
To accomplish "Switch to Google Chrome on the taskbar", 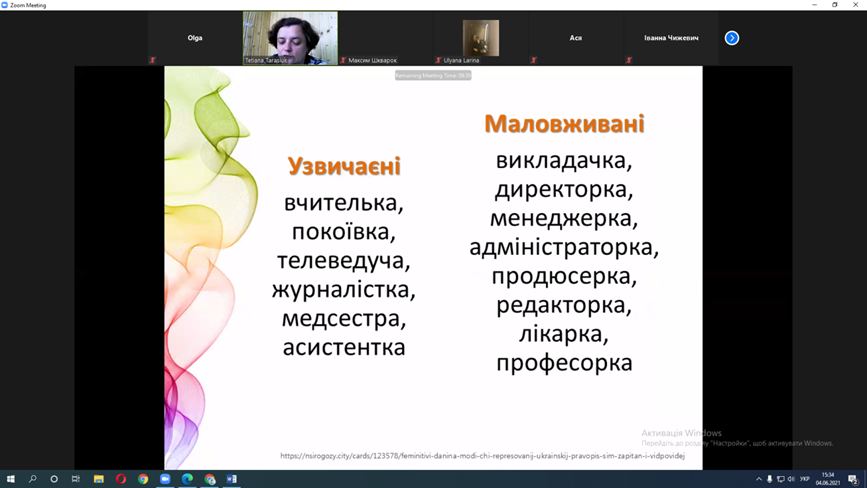I will [143, 479].
